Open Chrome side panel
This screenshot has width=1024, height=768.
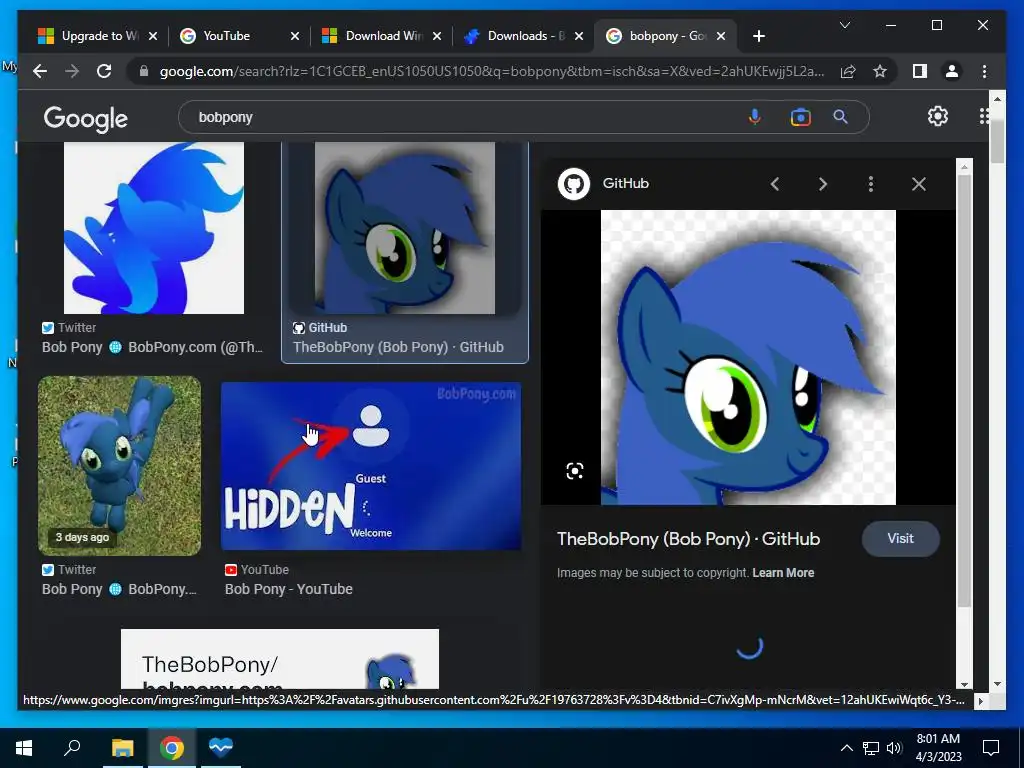[920, 71]
